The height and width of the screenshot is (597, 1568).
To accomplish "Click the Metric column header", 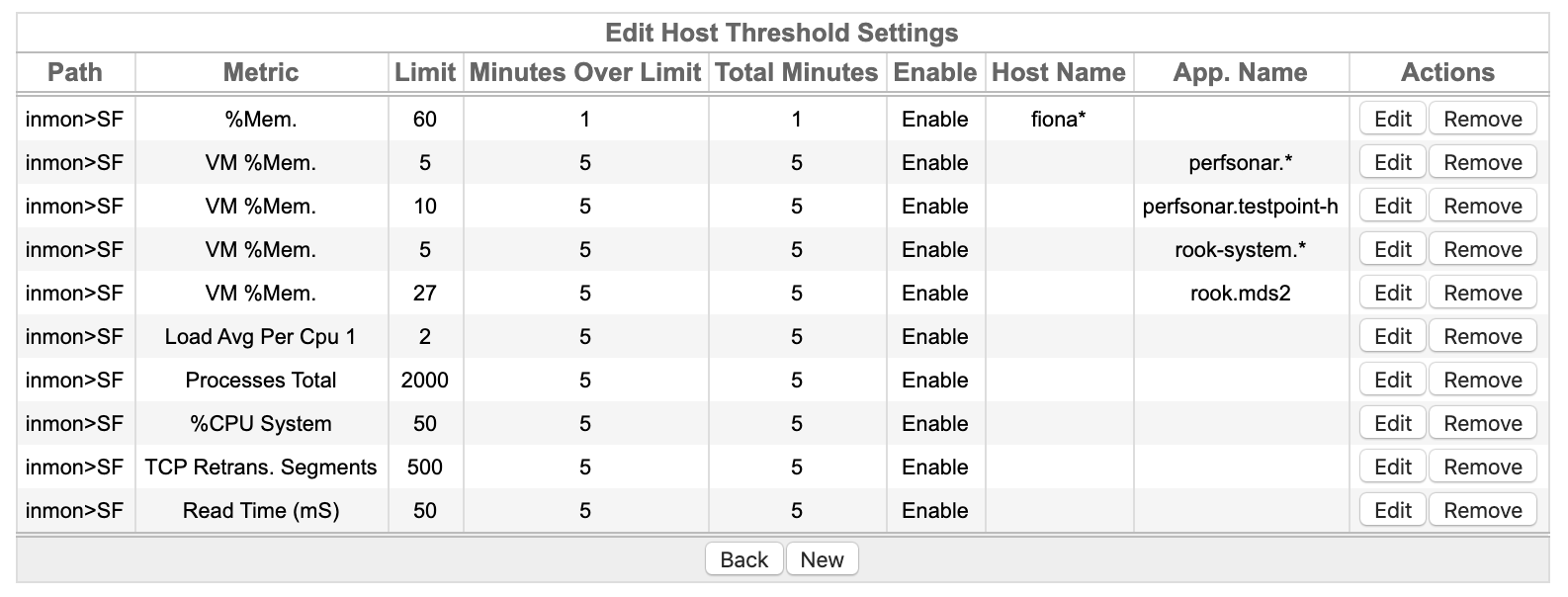I will (261, 72).
